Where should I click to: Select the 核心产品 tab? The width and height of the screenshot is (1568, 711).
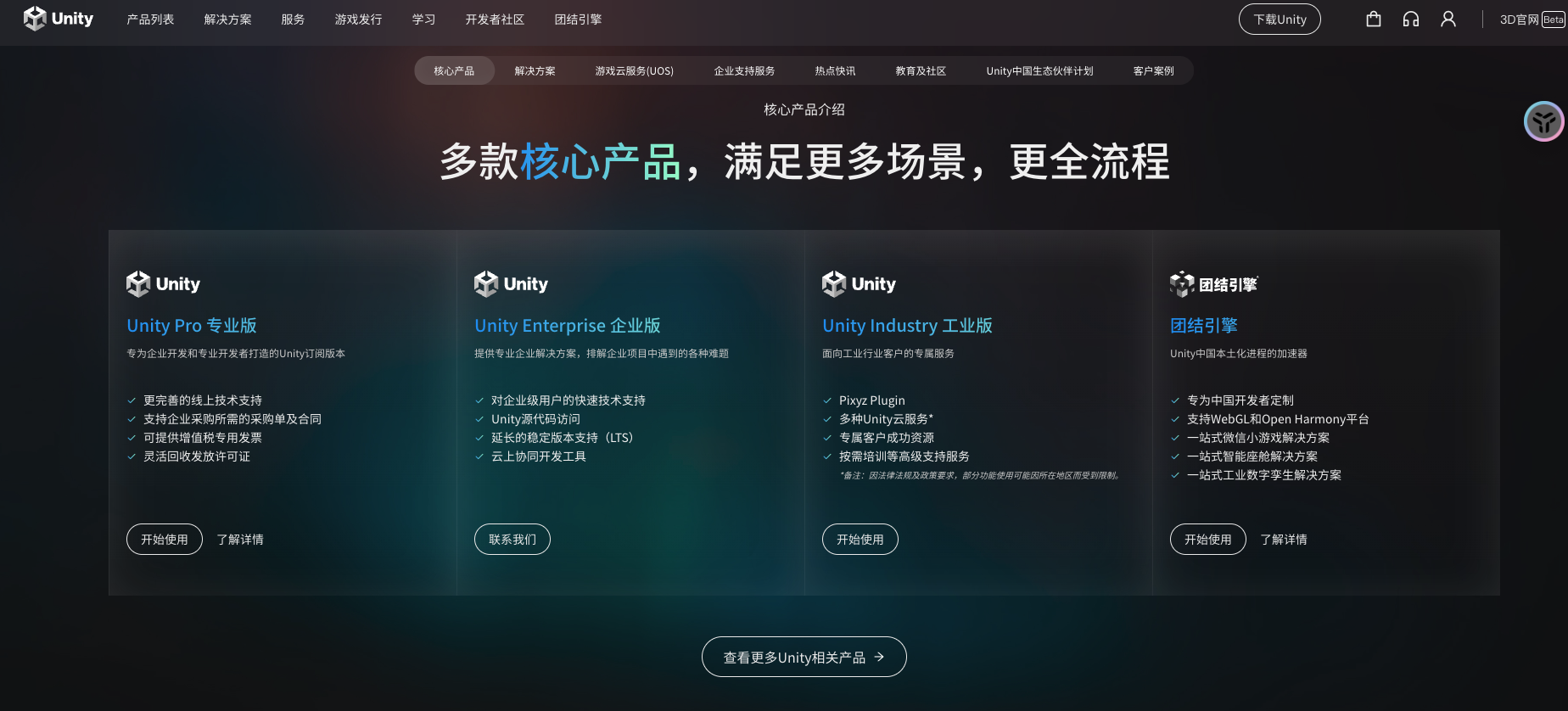point(454,70)
